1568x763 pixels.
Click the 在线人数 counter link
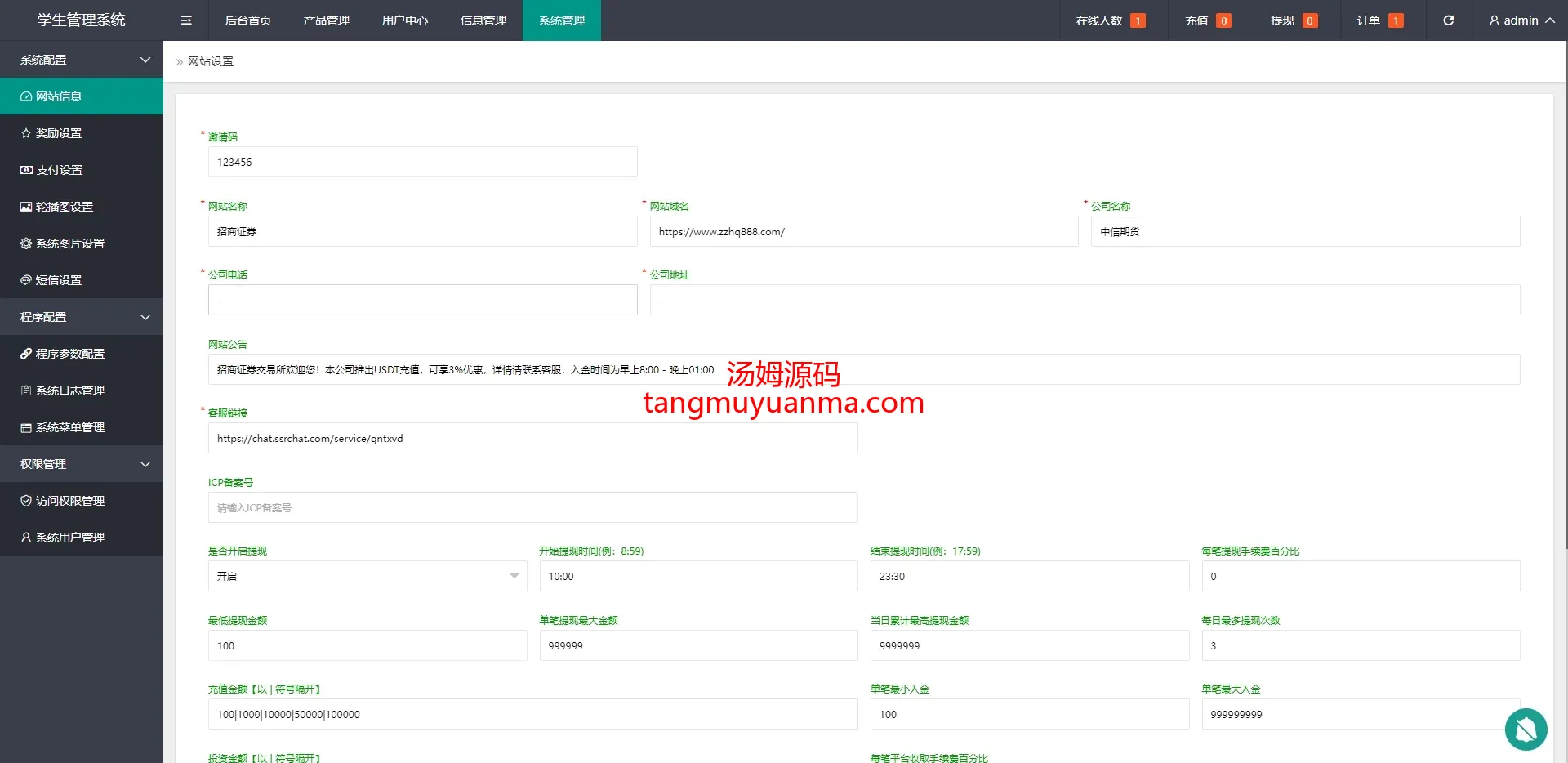click(x=1109, y=20)
